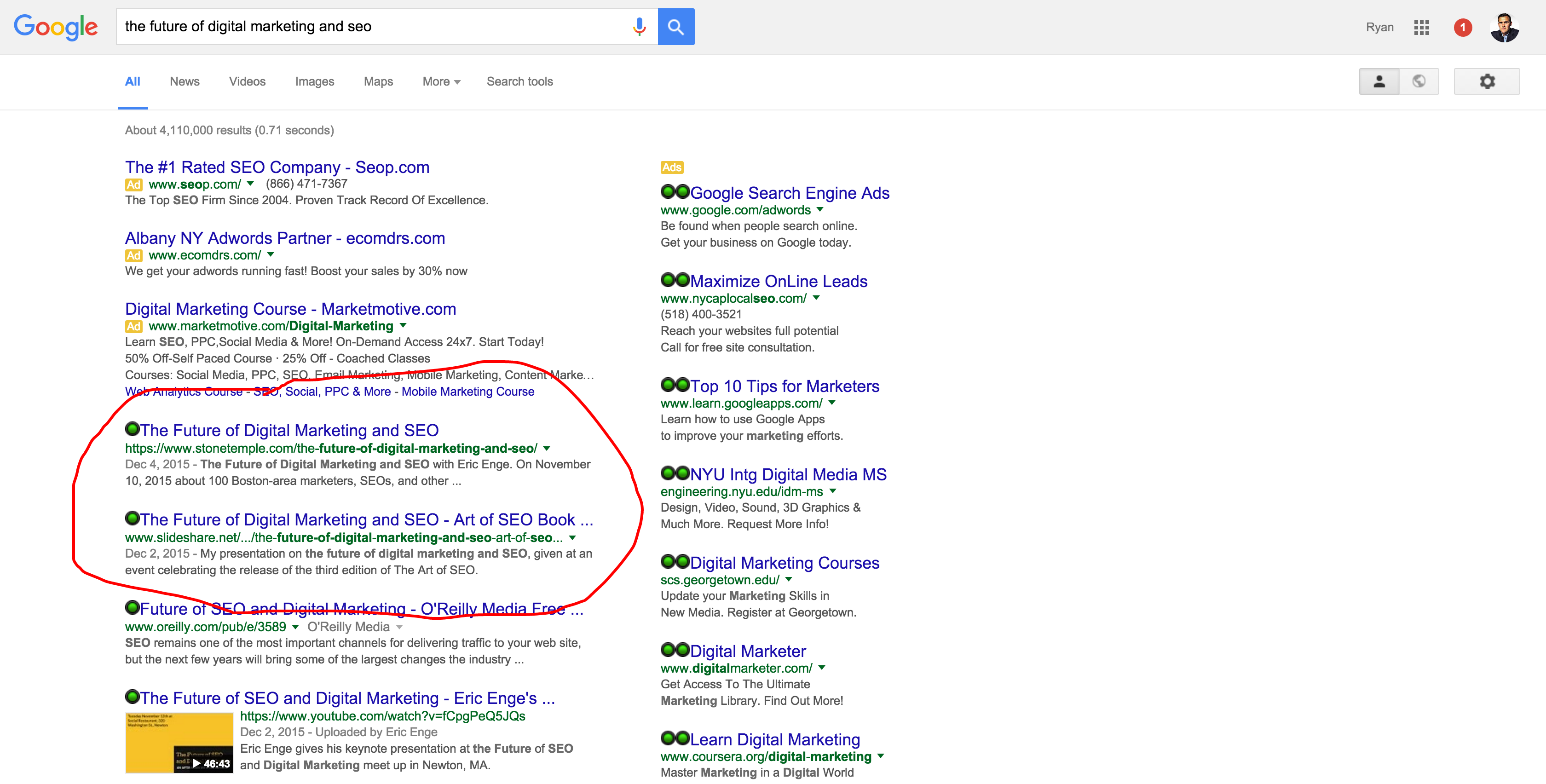Expand dropdown arrow after marketmotive.com/Digital-Marketing
Image resolution: width=1546 pixels, height=784 pixels.
pyautogui.click(x=404, y=325)
